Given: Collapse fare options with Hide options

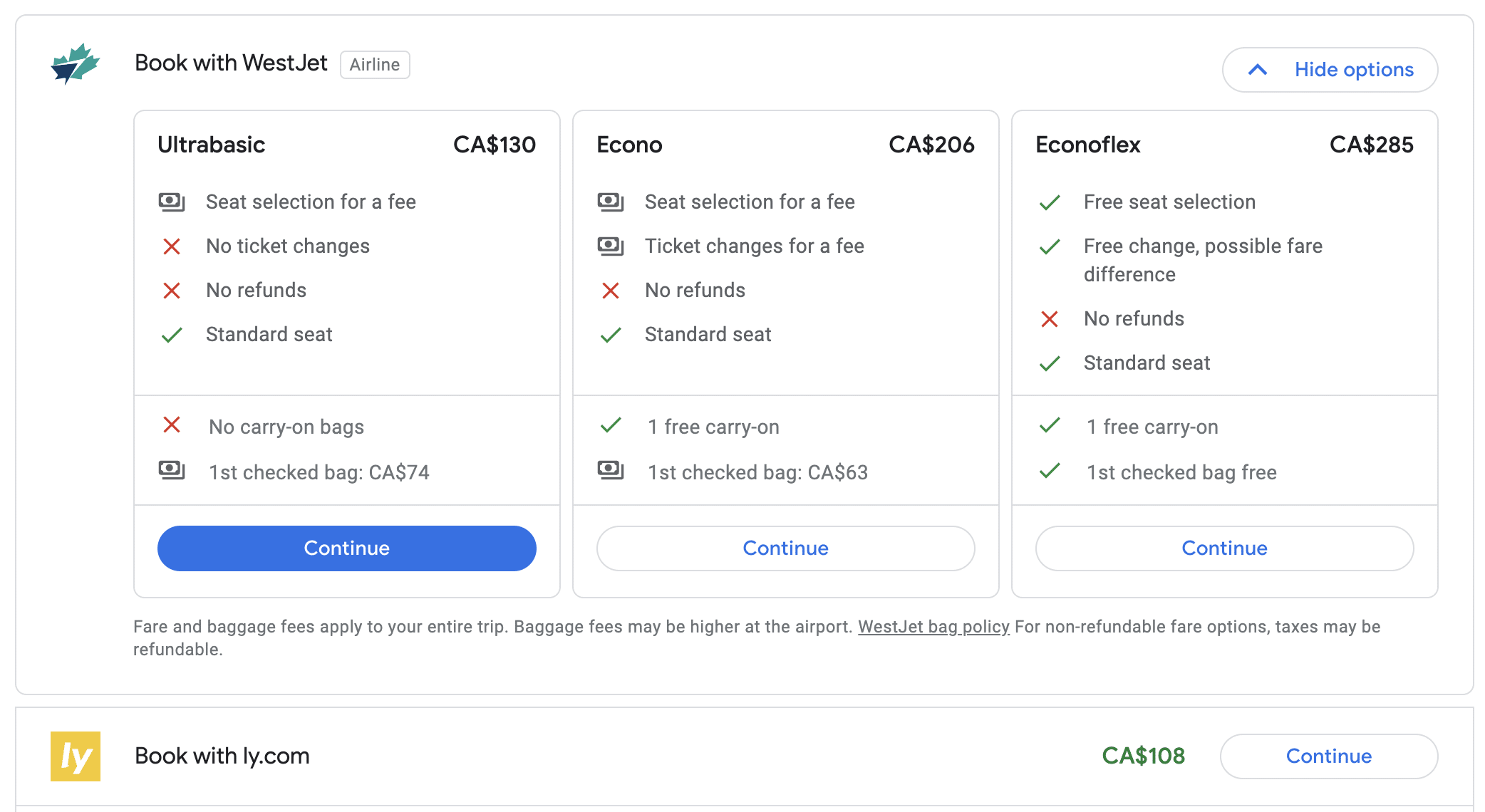Looking at the screenshot, I should pos(1353,70).
